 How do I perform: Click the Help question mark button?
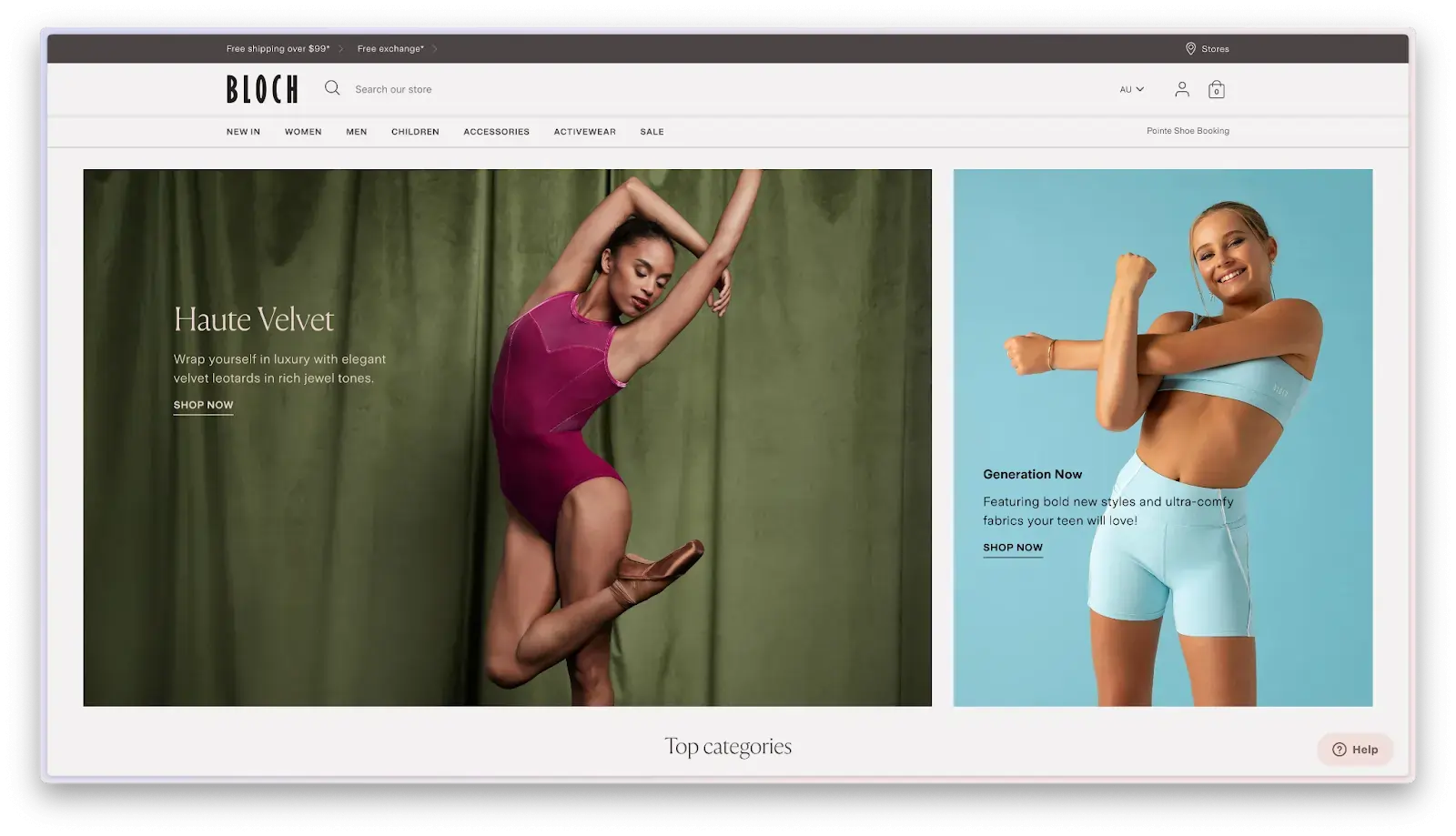pyautogui.click(x=1354, y=750)
